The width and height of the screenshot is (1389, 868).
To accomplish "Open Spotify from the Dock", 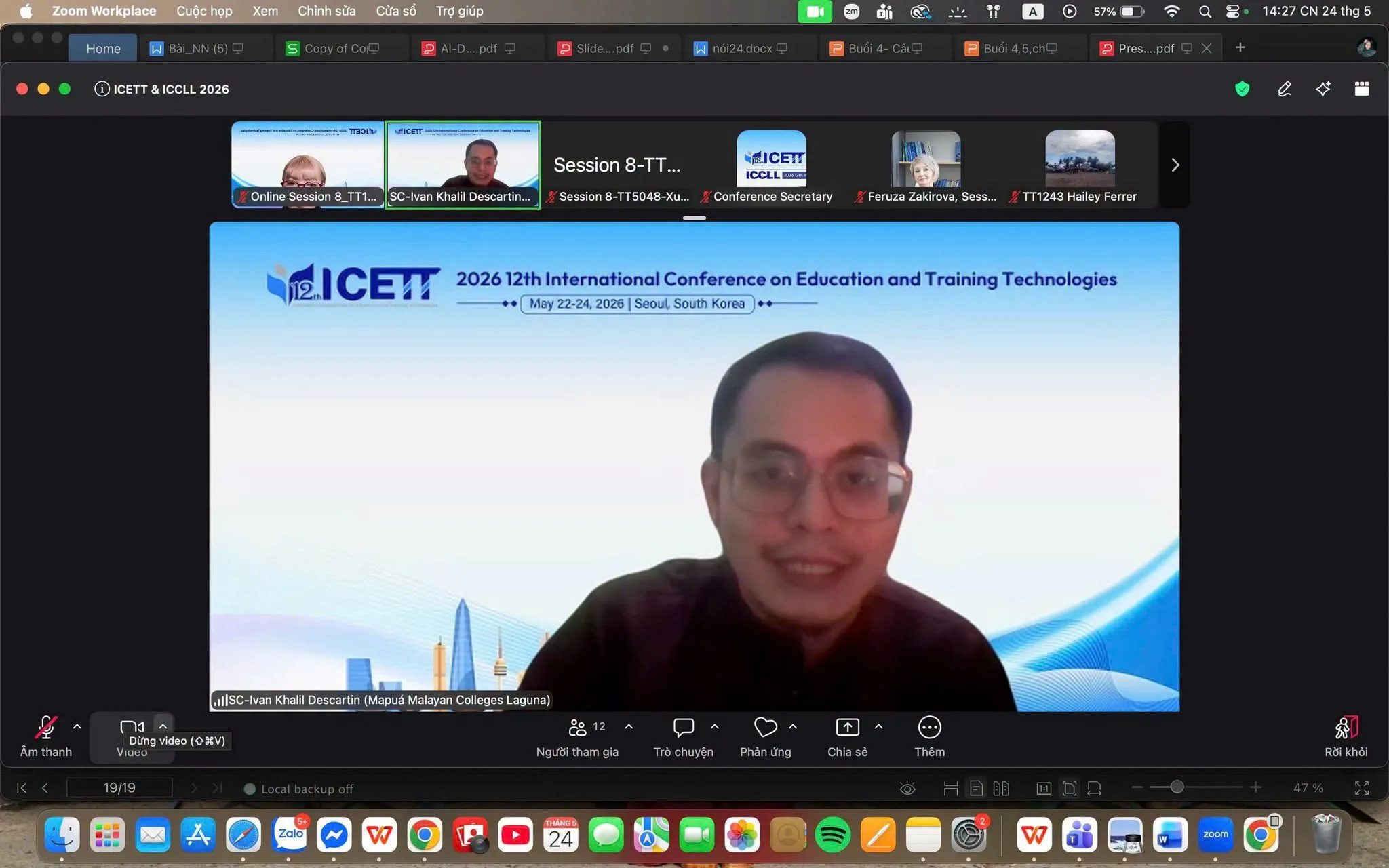I will 833,835.
